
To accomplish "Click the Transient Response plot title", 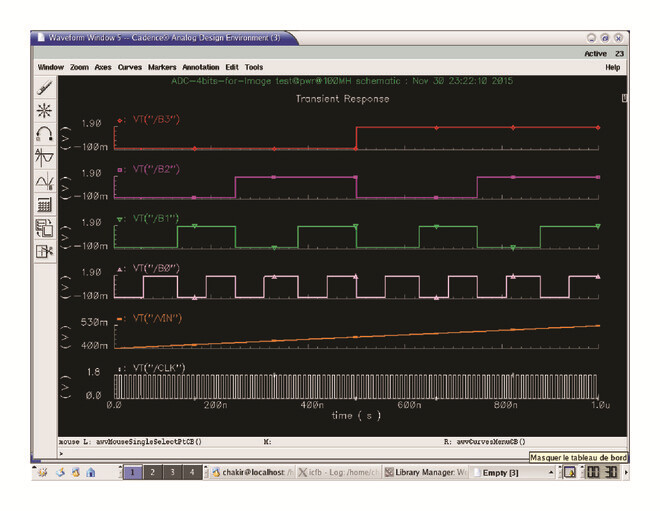I will [343, 99].
